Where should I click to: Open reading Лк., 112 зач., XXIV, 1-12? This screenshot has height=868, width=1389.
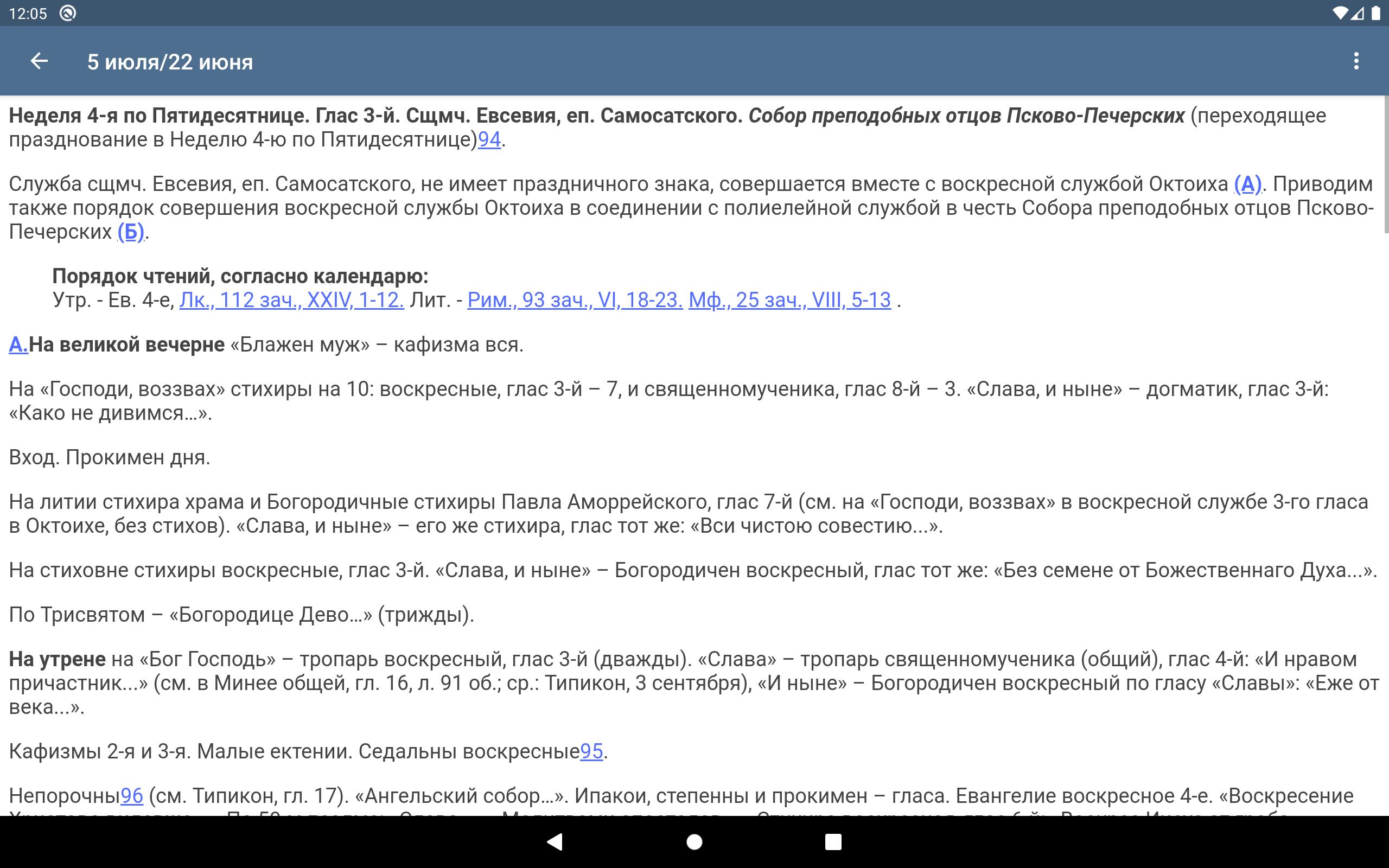291,299
